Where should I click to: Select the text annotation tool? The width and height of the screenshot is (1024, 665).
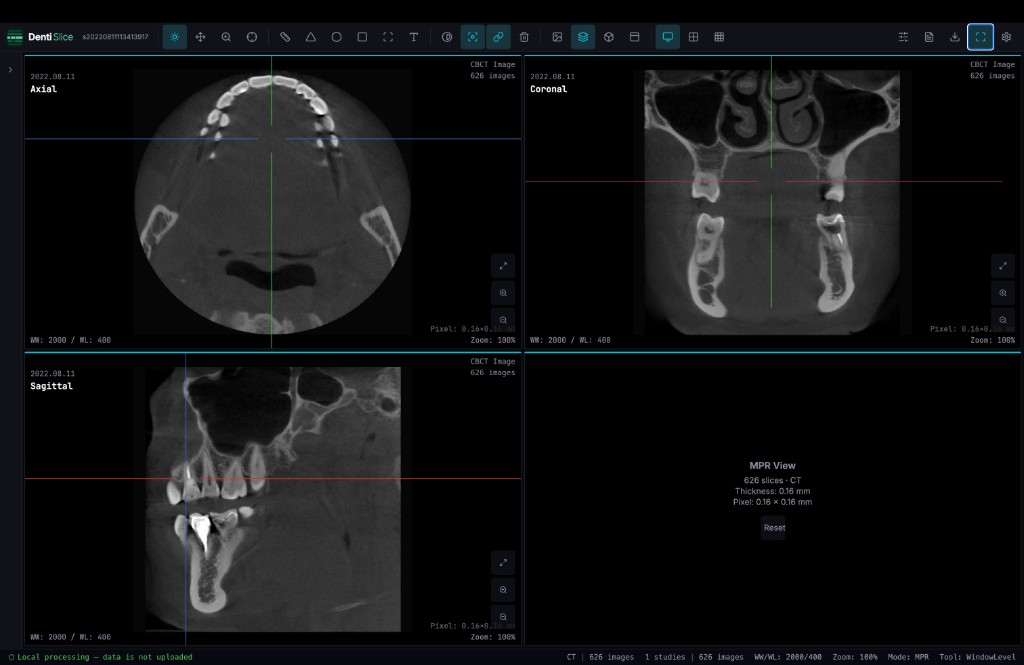(x=414, y=37)
